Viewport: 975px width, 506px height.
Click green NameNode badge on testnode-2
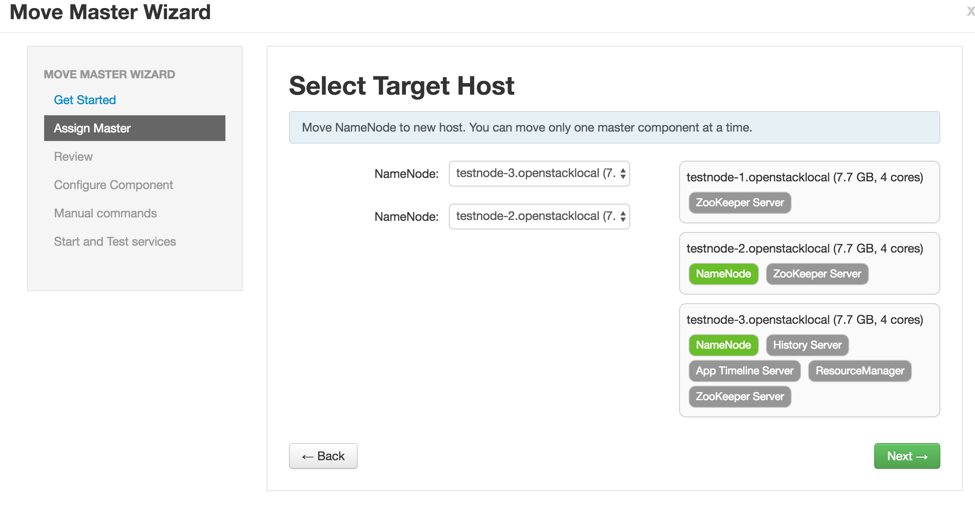723,274
